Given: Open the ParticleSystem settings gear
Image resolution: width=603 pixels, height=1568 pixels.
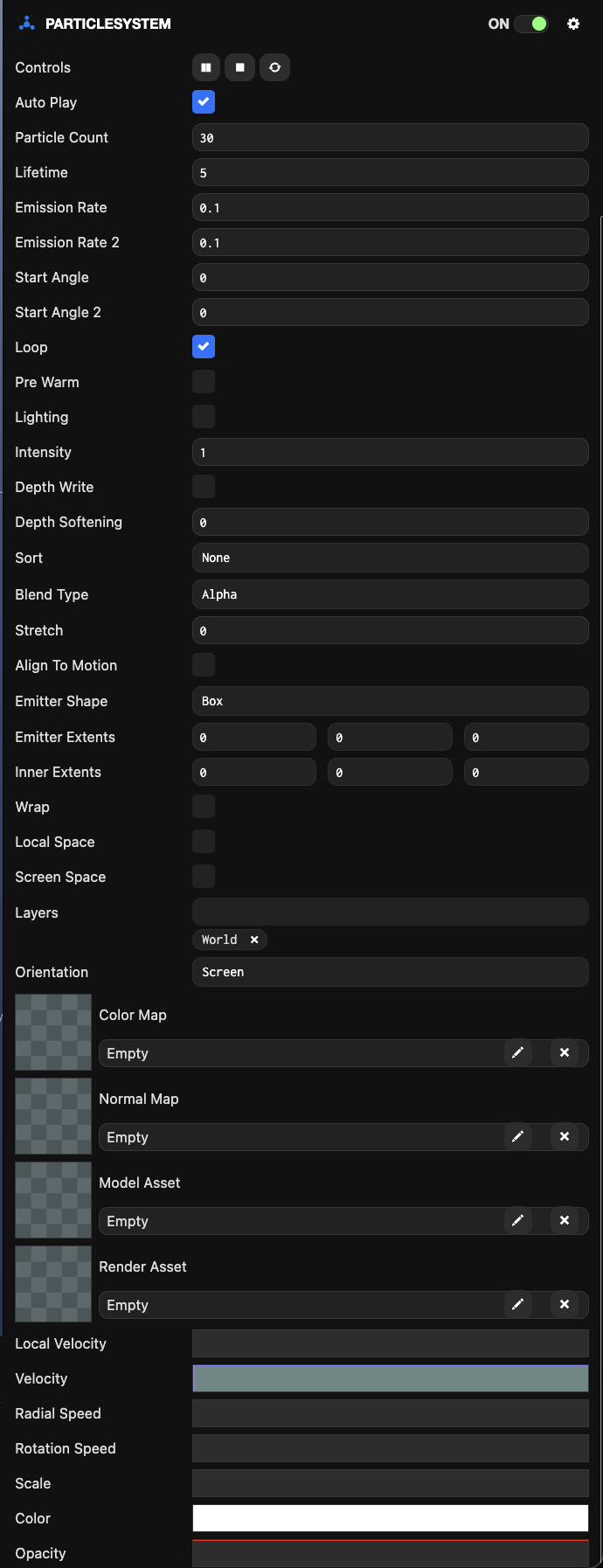Looking at the screenshot, I should tap(573, 24).
